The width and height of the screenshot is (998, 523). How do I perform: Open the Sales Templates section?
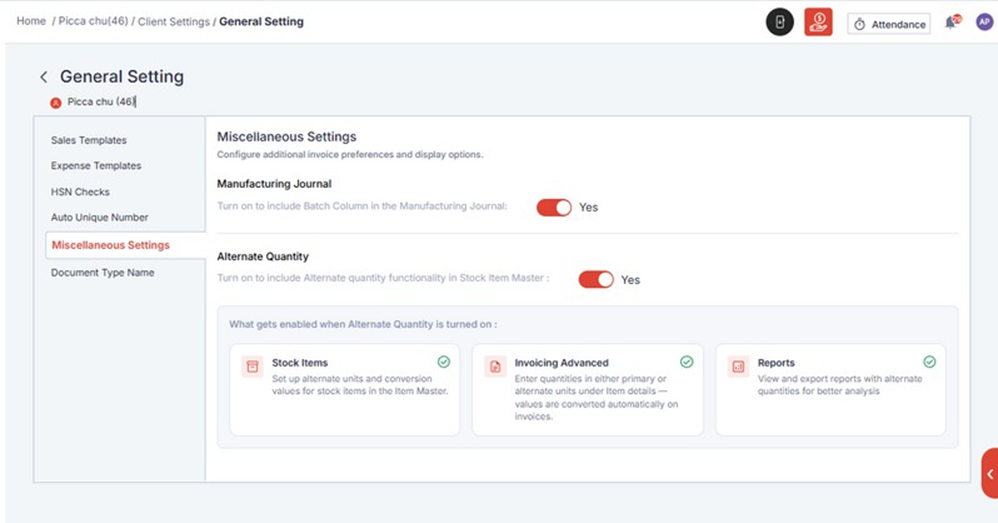pyautogui.click(x=89, y=140)
